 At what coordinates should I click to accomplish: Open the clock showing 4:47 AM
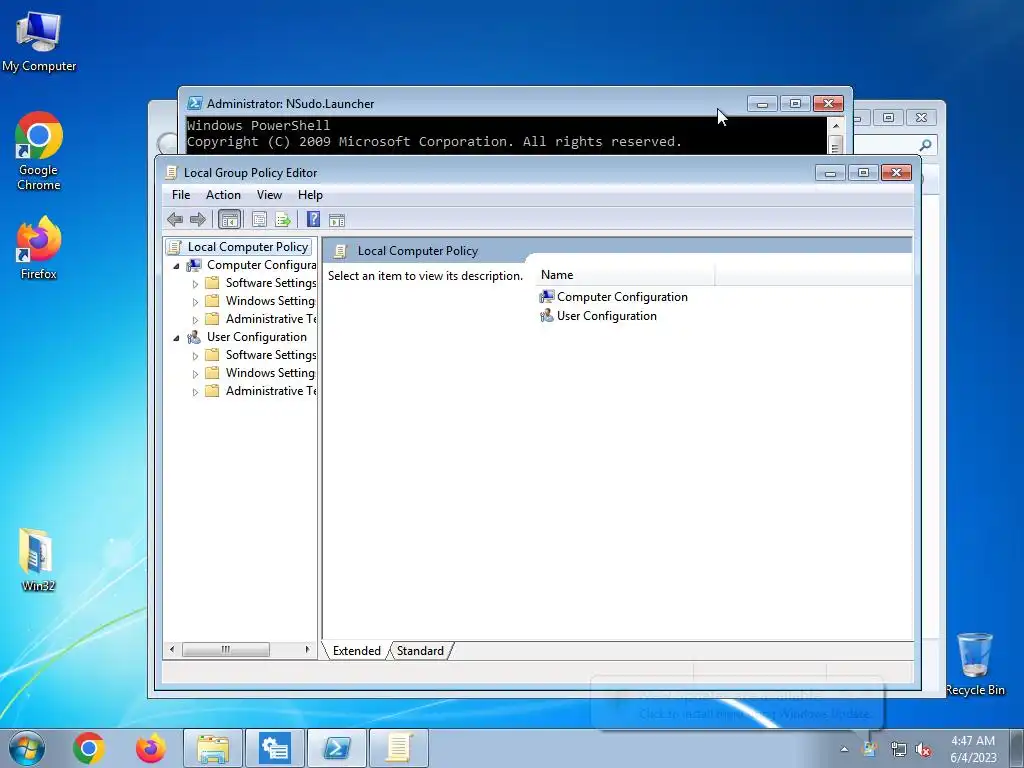973,748
